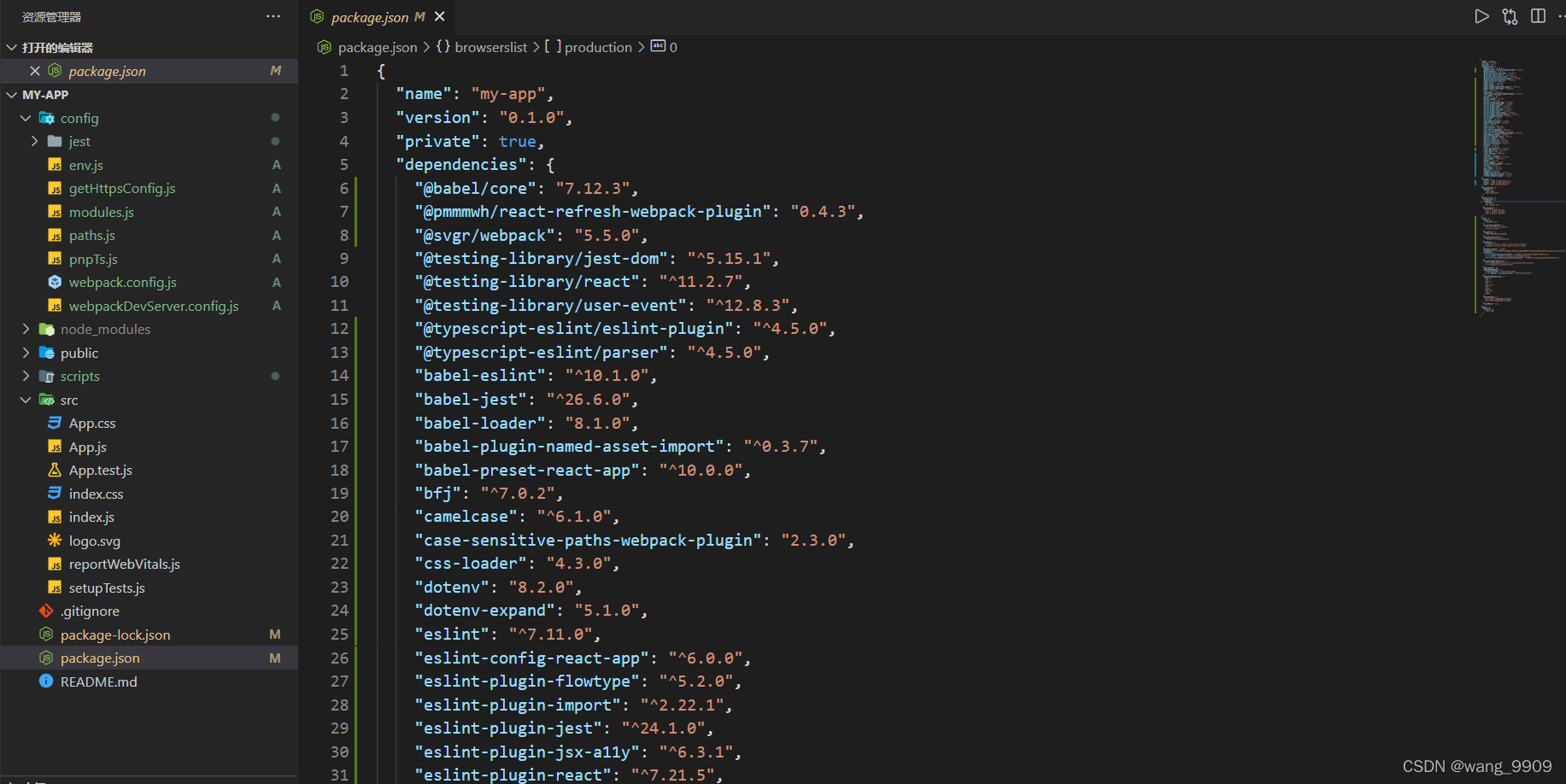Collapse the src folder chevron
This screenshot has width=1566, height=784.
(x=26, y=400)
